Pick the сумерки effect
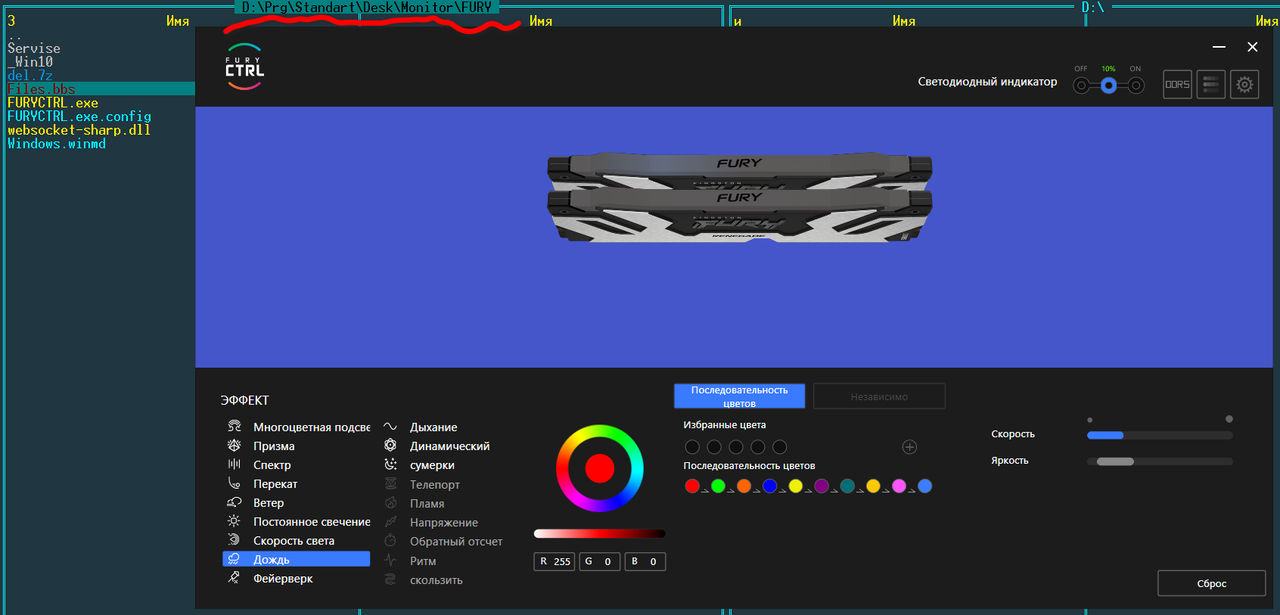The width and height of the screenshot is (1280, 615). [420, 465]
